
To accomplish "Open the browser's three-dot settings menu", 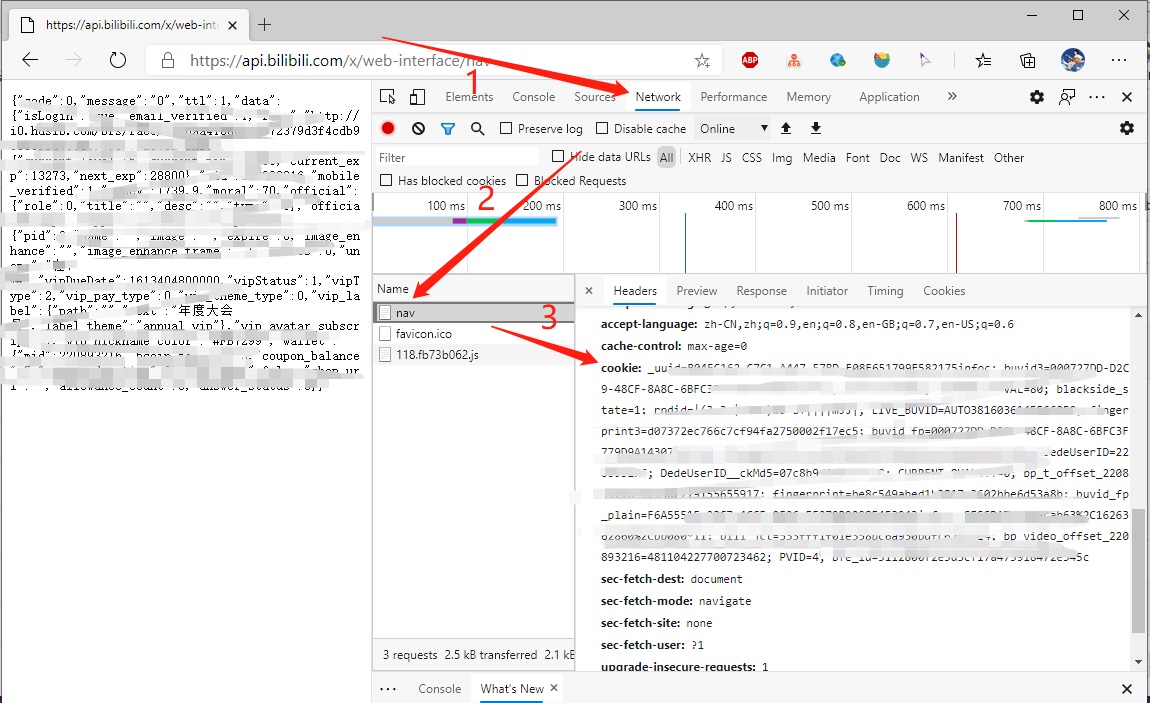I will point(1118,60).
